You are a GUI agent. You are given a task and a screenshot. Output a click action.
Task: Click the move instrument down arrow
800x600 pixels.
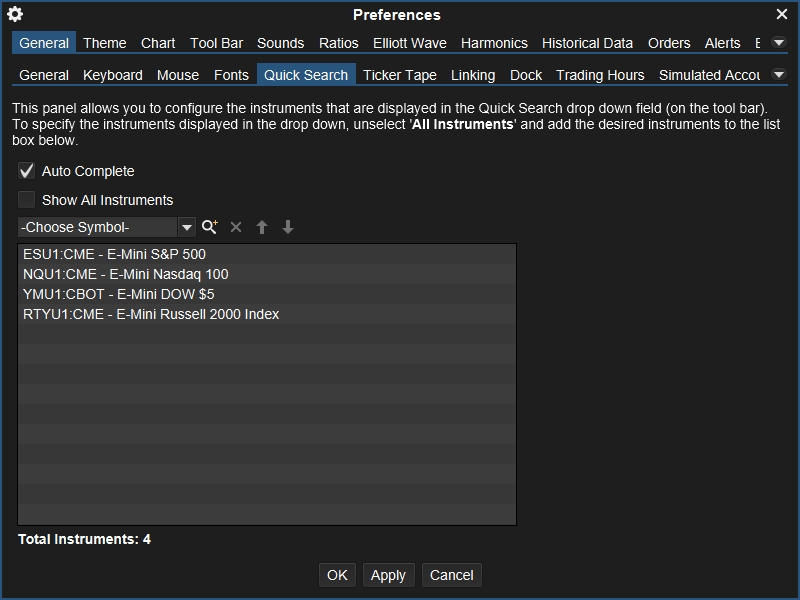(x=288, y=227)
